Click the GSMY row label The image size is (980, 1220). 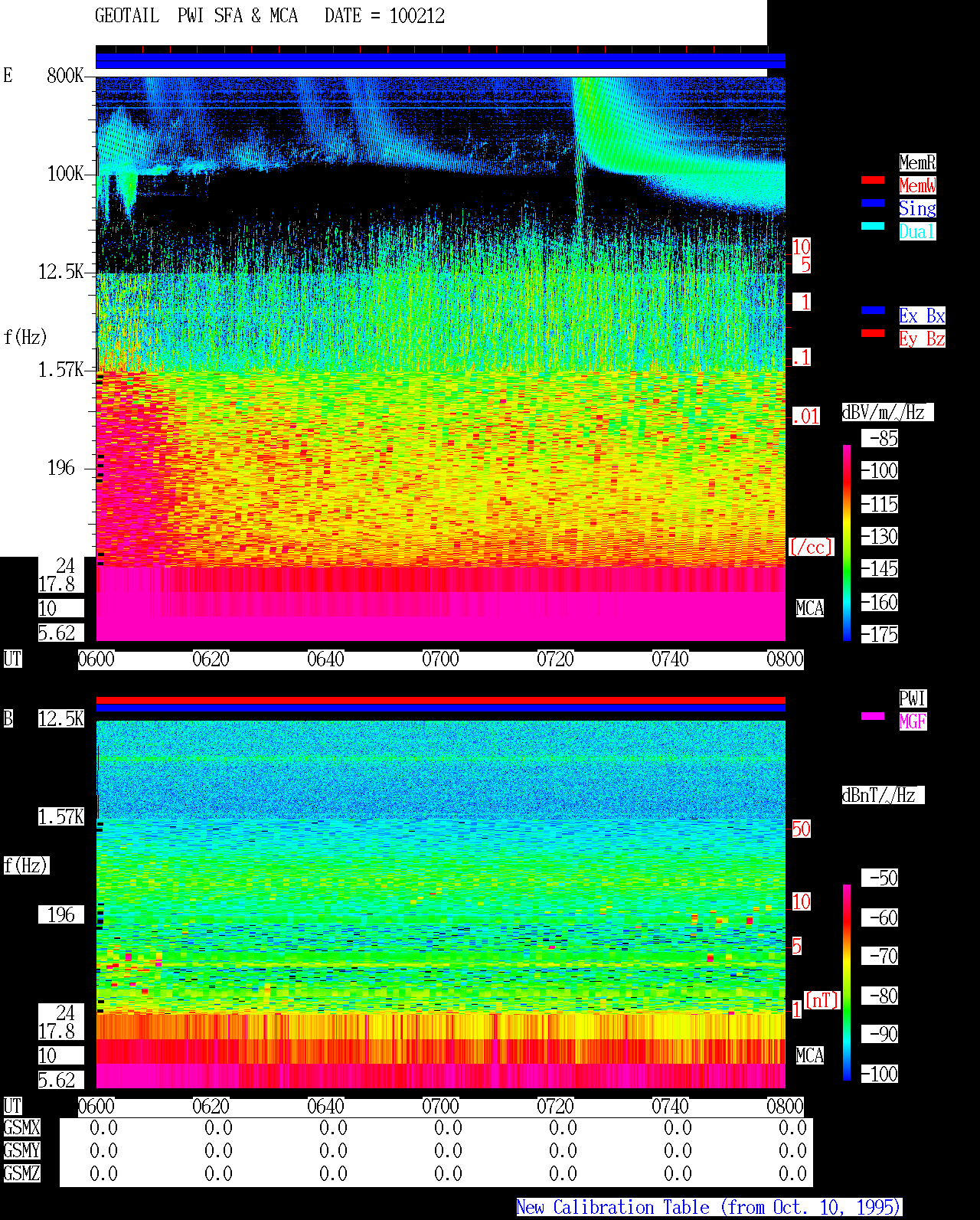coord(22,1150)
